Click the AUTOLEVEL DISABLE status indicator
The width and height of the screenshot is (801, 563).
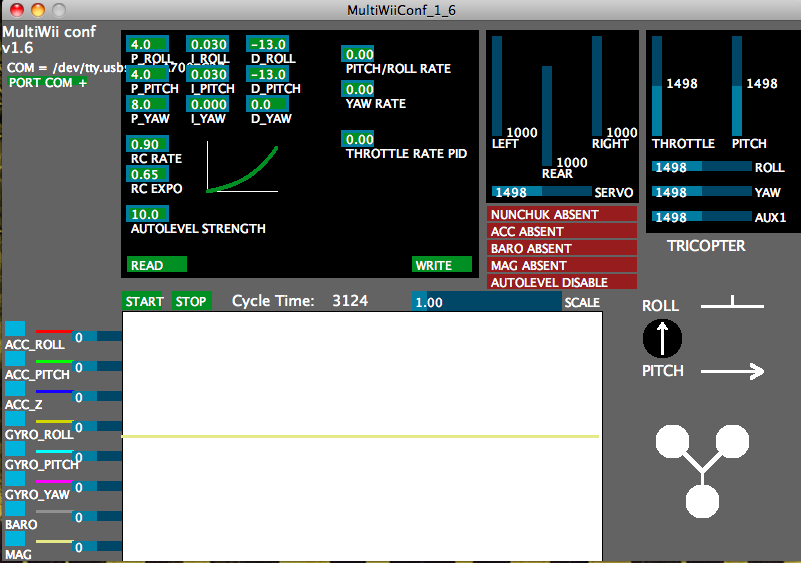pos(562,282)
